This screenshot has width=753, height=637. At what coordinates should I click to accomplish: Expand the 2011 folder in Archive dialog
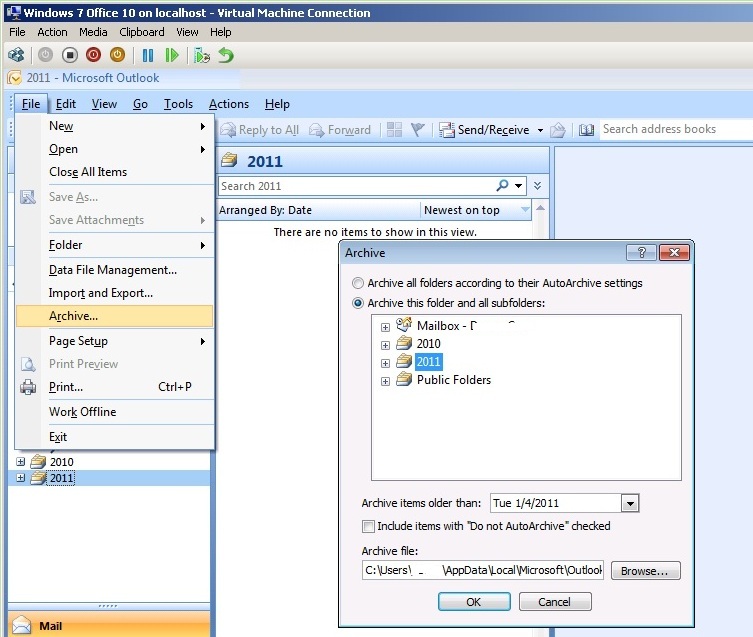coord(385,363)
